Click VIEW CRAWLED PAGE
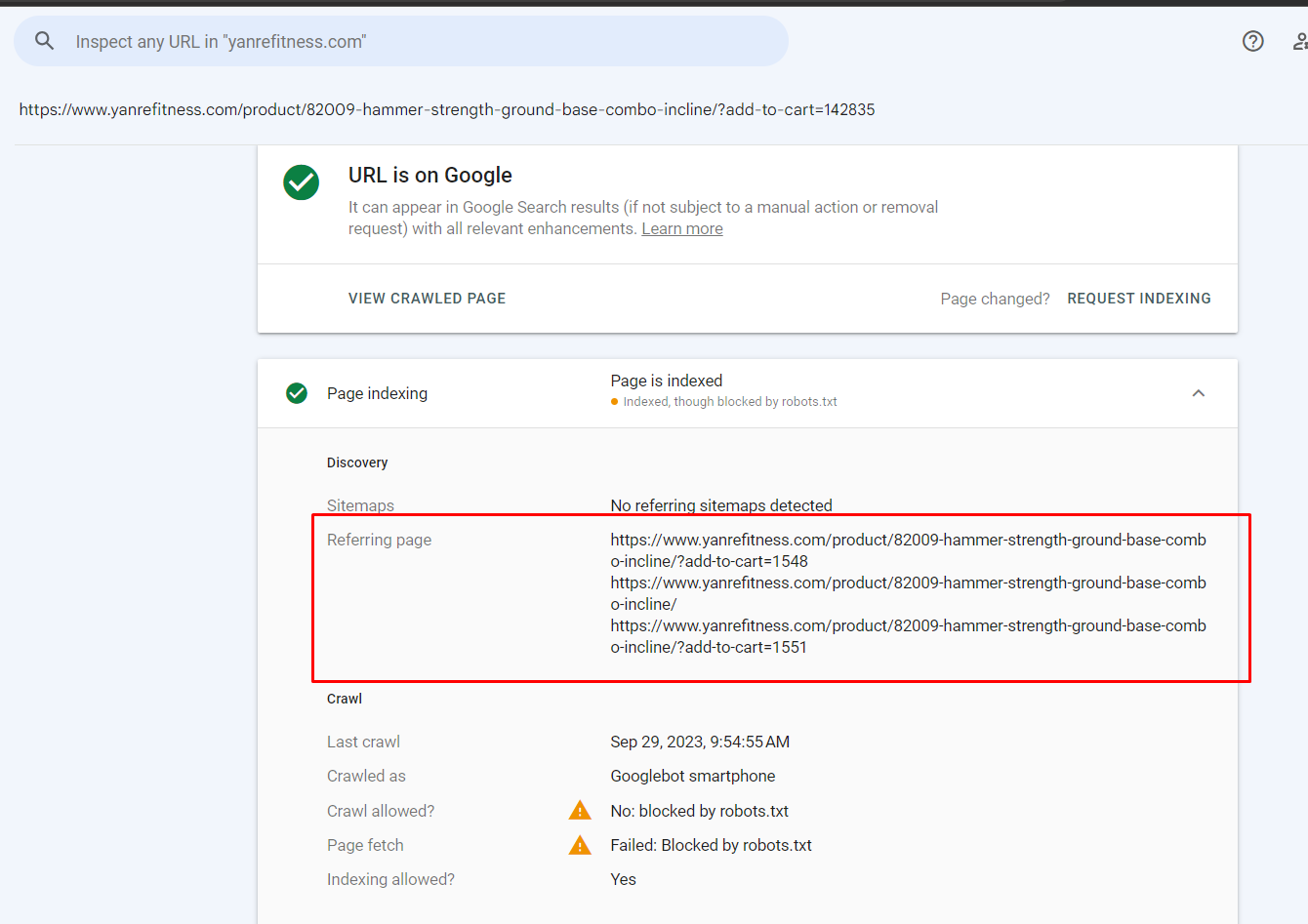 [427, 299]
